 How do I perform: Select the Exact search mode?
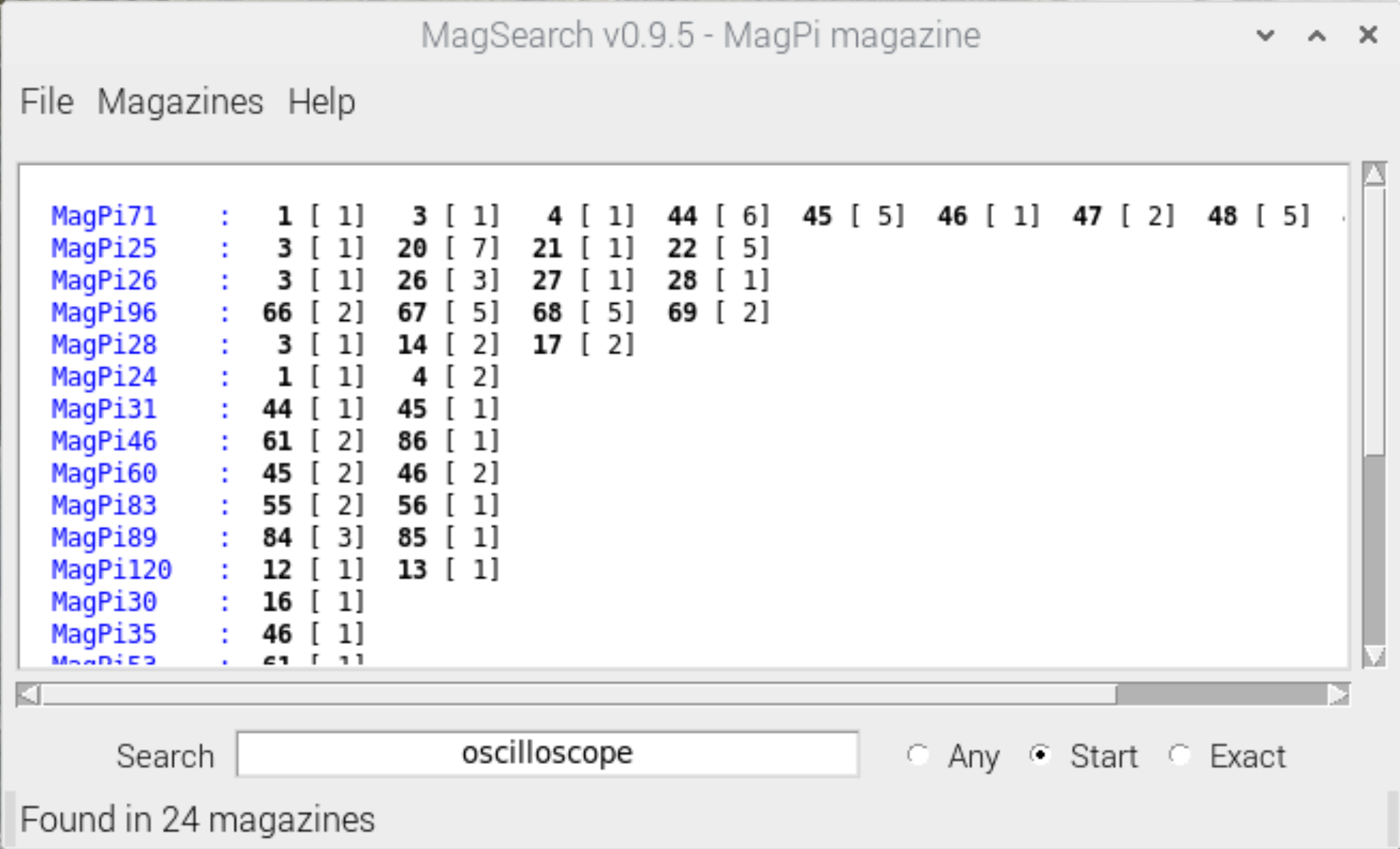click(1179, 755)
